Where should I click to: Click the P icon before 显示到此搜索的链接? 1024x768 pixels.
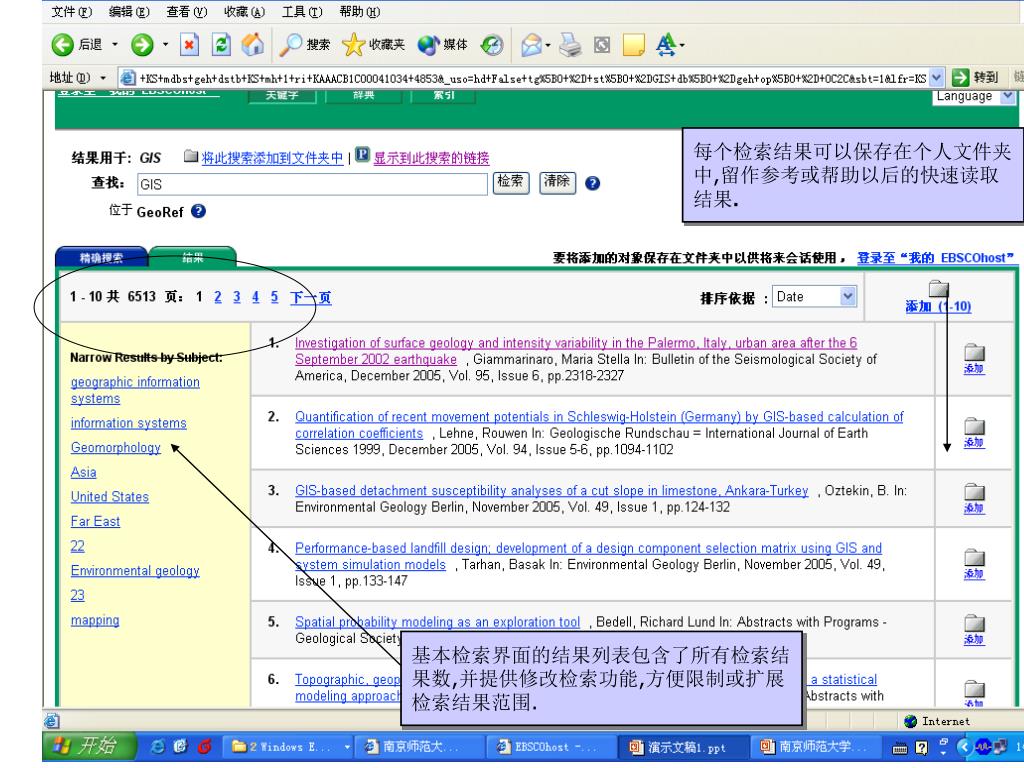(362, 155)
